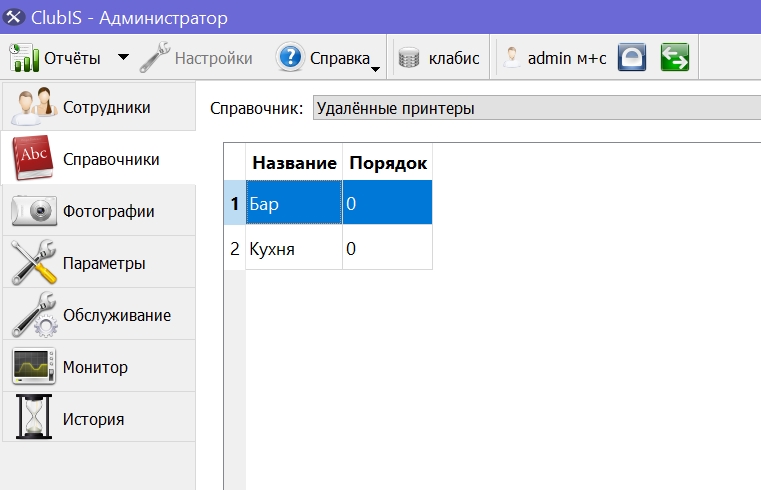Expand the Отчёты dropdown arrow
The height and width of the screenshot is (490, 761).
tap(124, 57)
